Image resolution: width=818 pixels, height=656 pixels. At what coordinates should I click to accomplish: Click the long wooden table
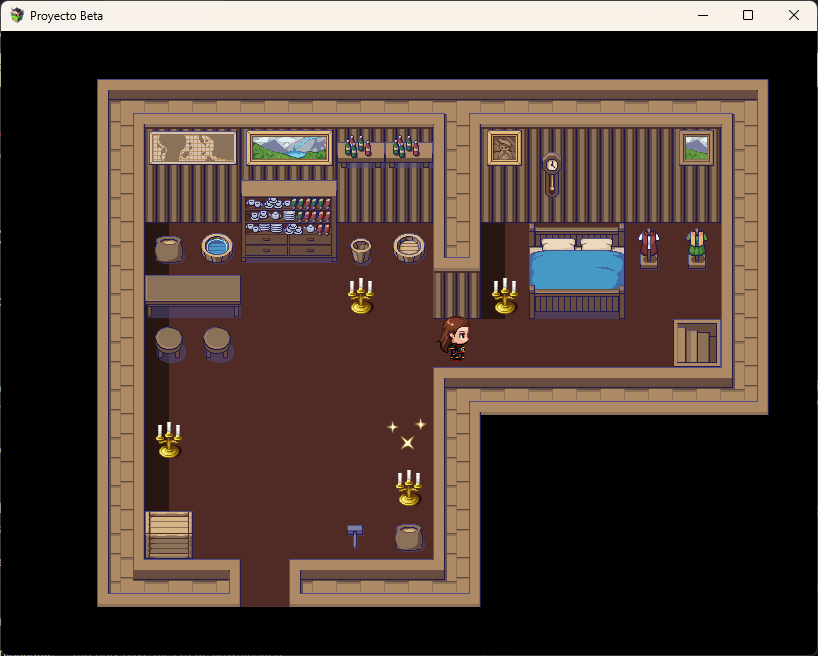pyautogui.click(x=193, y=296)
